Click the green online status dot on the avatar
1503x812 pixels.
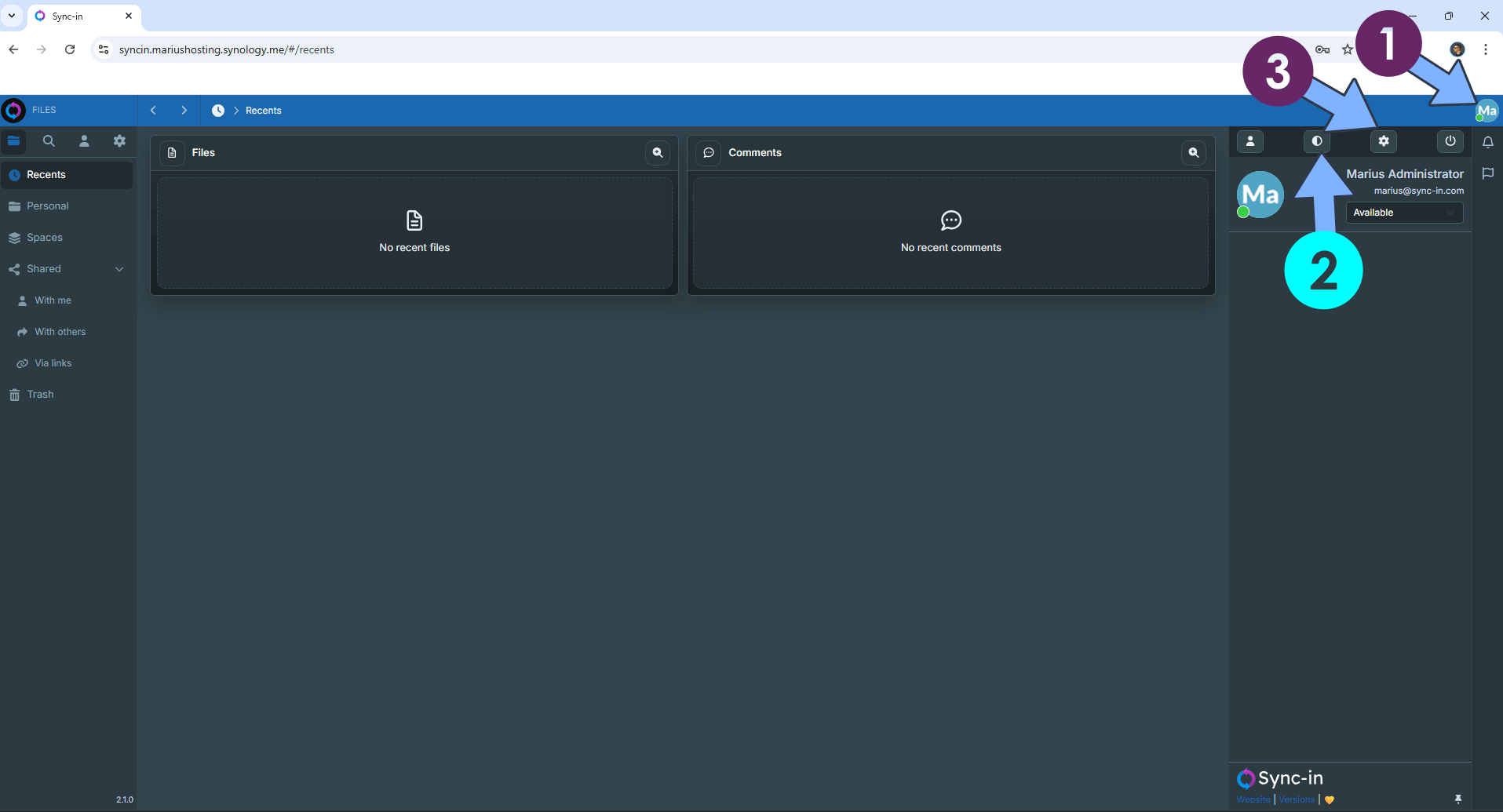1245,213
